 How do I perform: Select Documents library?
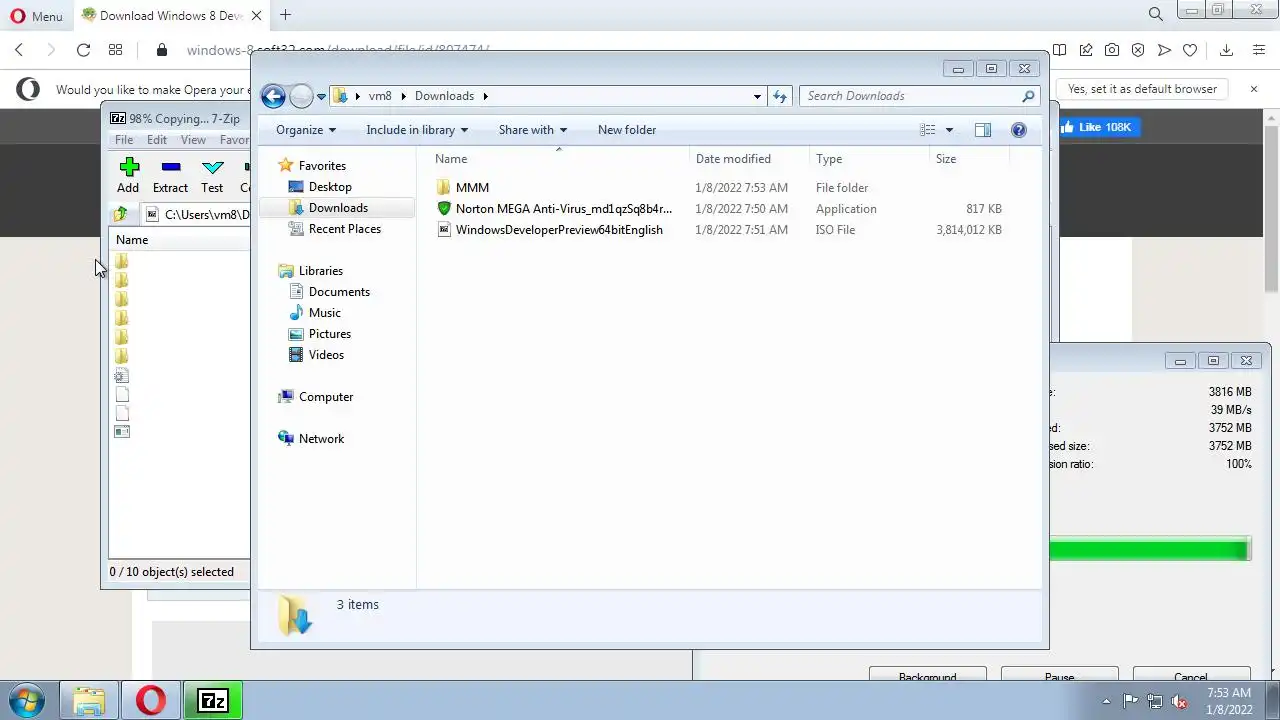[x=339, y=292]
